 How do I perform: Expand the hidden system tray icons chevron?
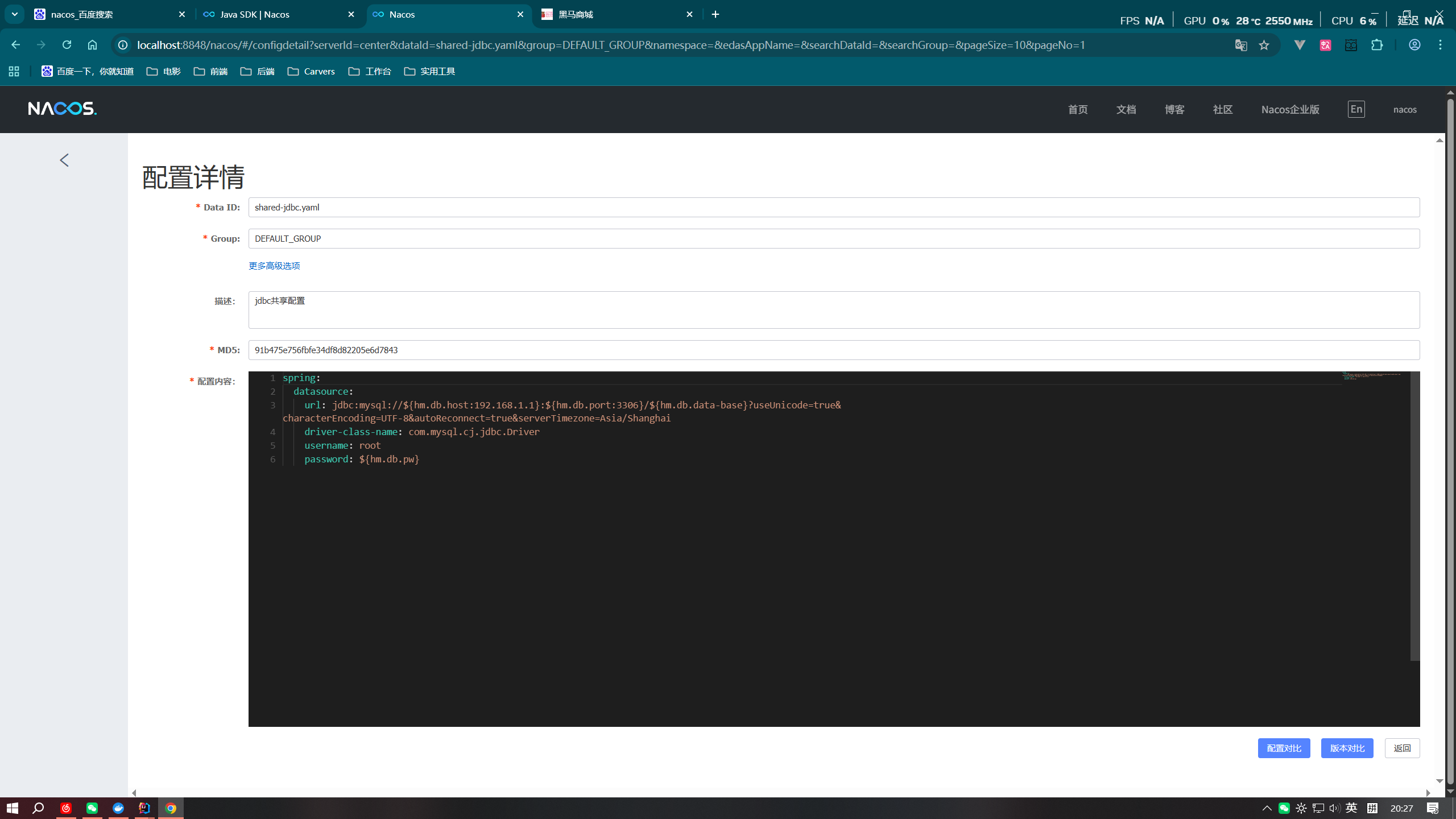tap(1267, 808)
